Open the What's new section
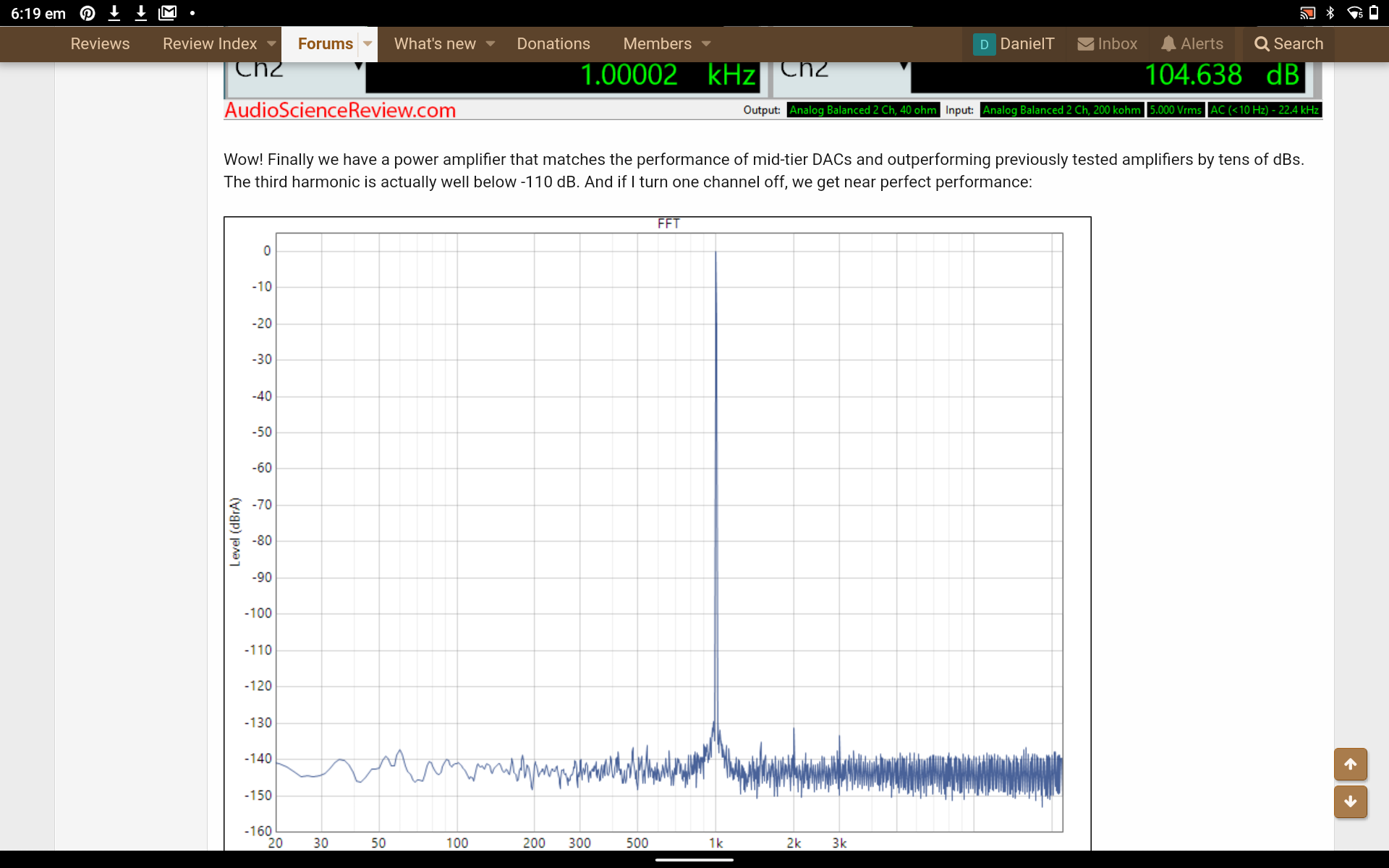 pyautogui.click(x=435, y=44)
